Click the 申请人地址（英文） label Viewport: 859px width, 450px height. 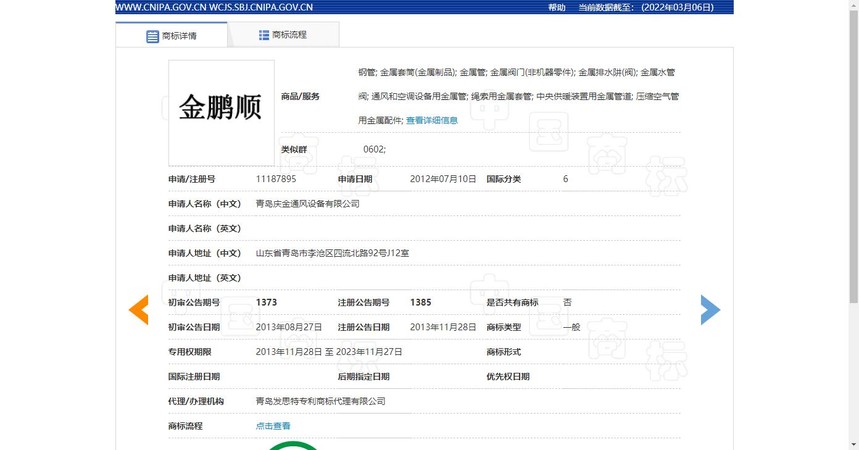204,278
